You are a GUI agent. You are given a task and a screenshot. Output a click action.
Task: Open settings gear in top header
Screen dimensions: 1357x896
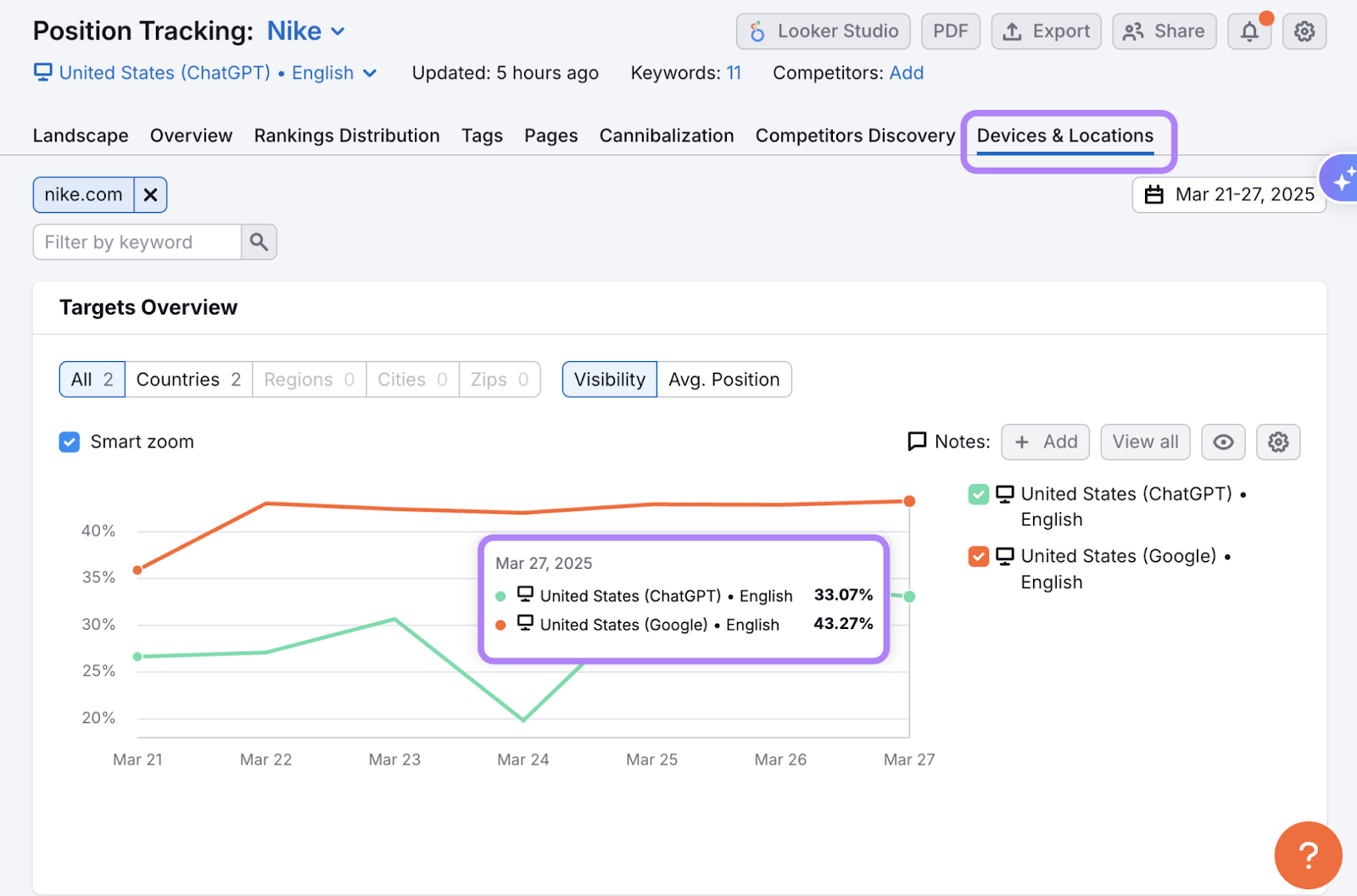1304,32
